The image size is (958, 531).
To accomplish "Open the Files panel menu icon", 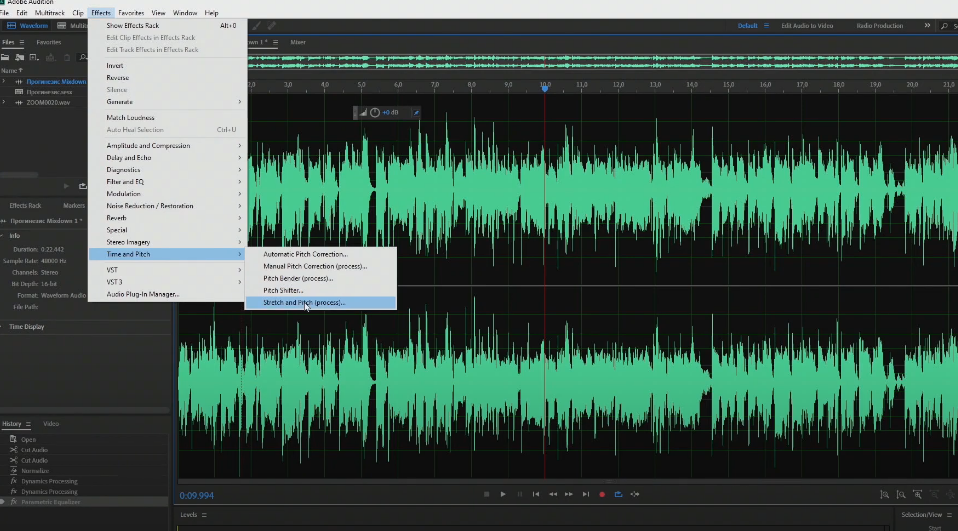I will pyautogui.click(x=21, y=42).
